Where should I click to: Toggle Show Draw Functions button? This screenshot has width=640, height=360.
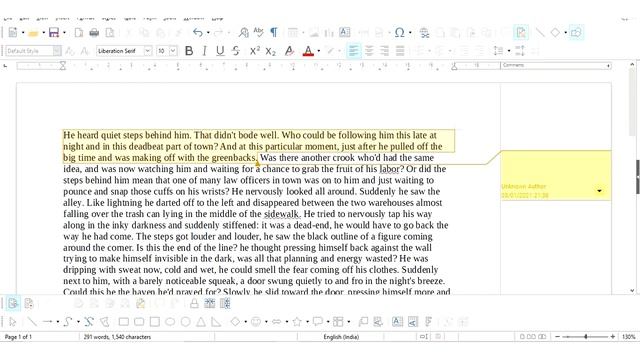coord(576,33)
